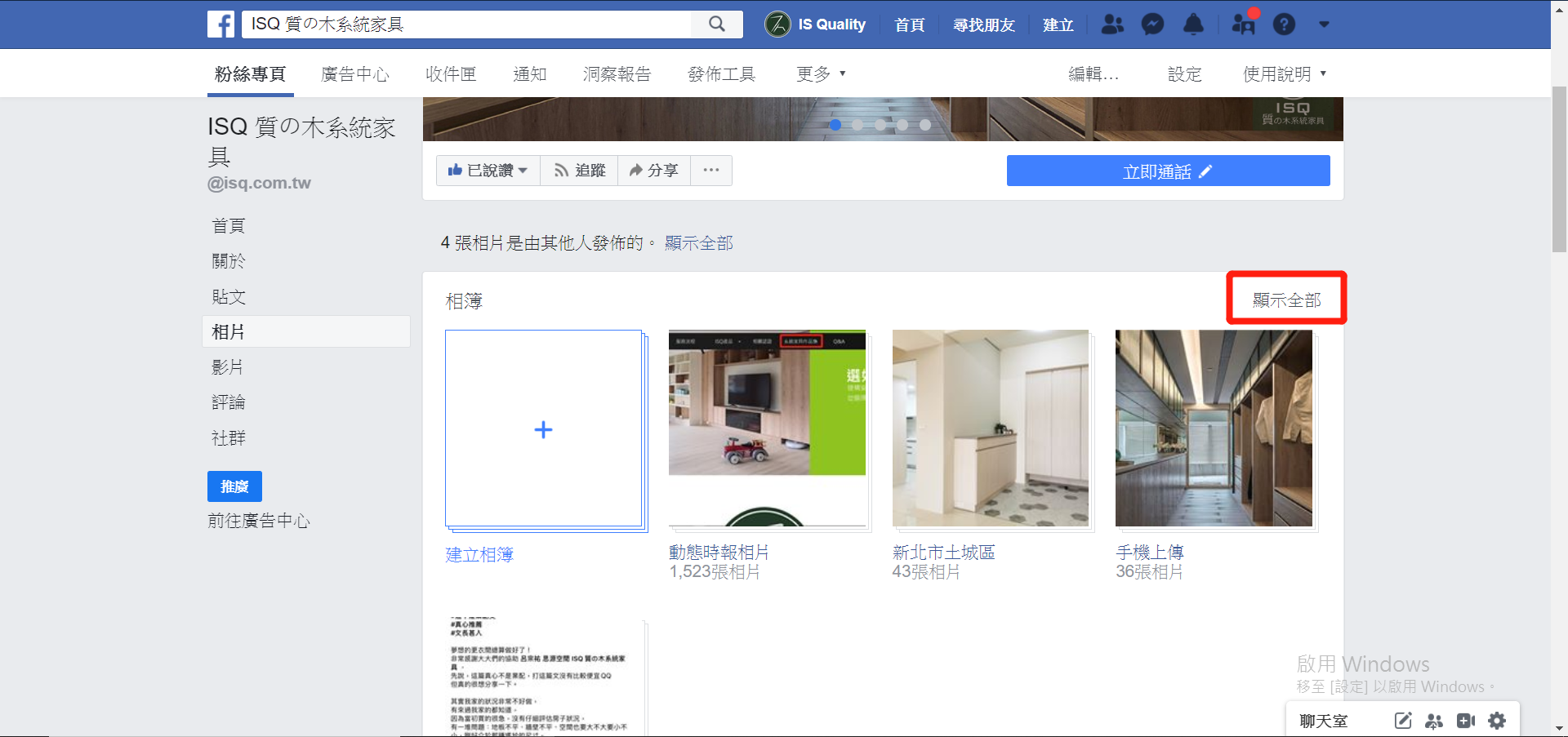The height and width of the screenshot is (737, 1568).
Task: Click the IS Quality profile avatar
Action: [777, 24]
